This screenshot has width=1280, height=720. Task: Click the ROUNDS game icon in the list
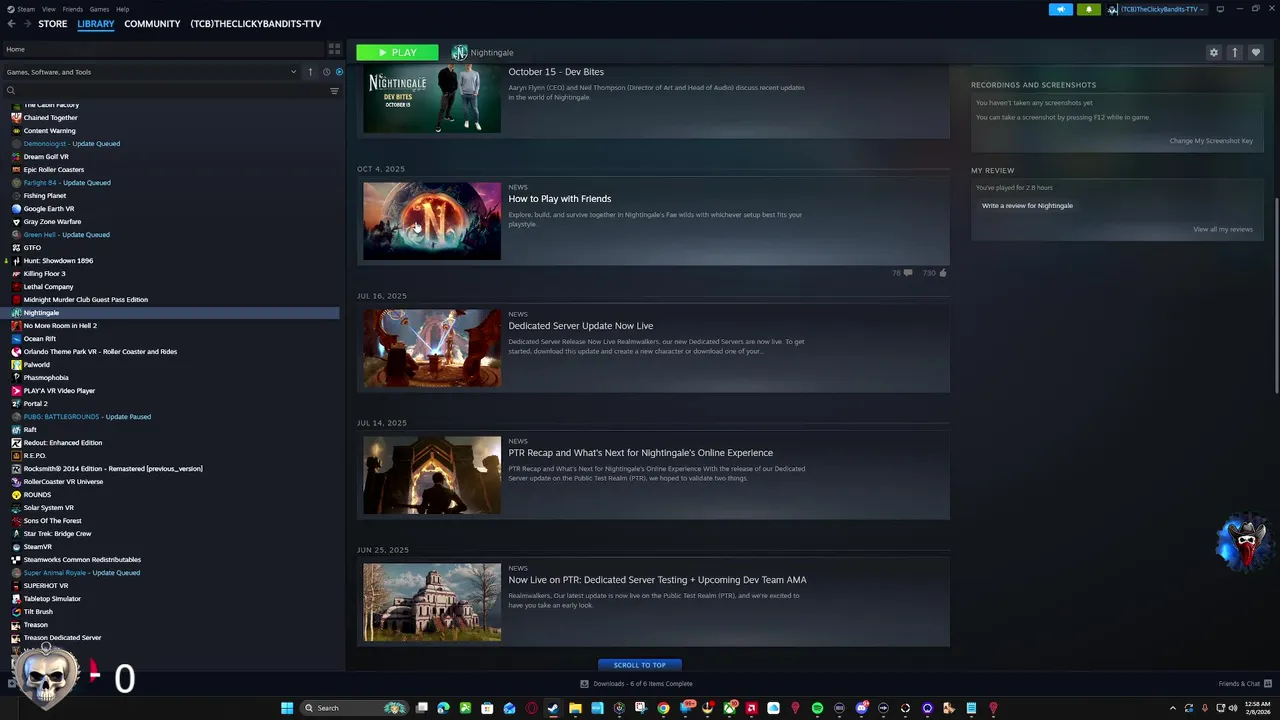coord(16,495)
